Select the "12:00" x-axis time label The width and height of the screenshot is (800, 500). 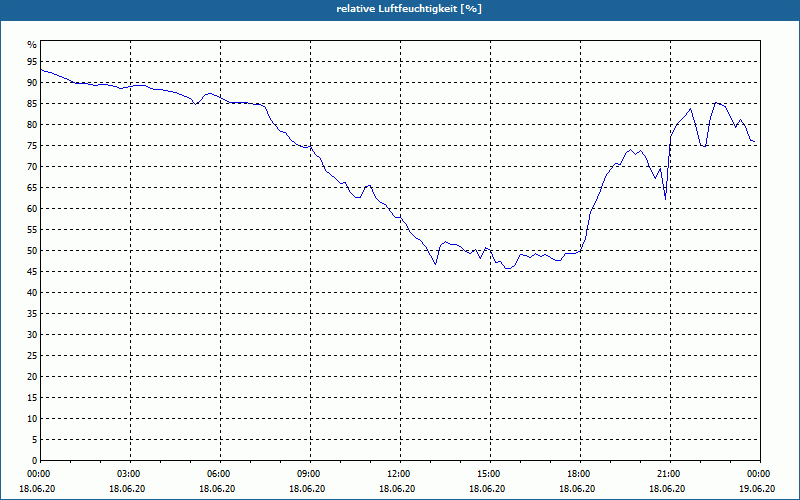click(398, 474)
